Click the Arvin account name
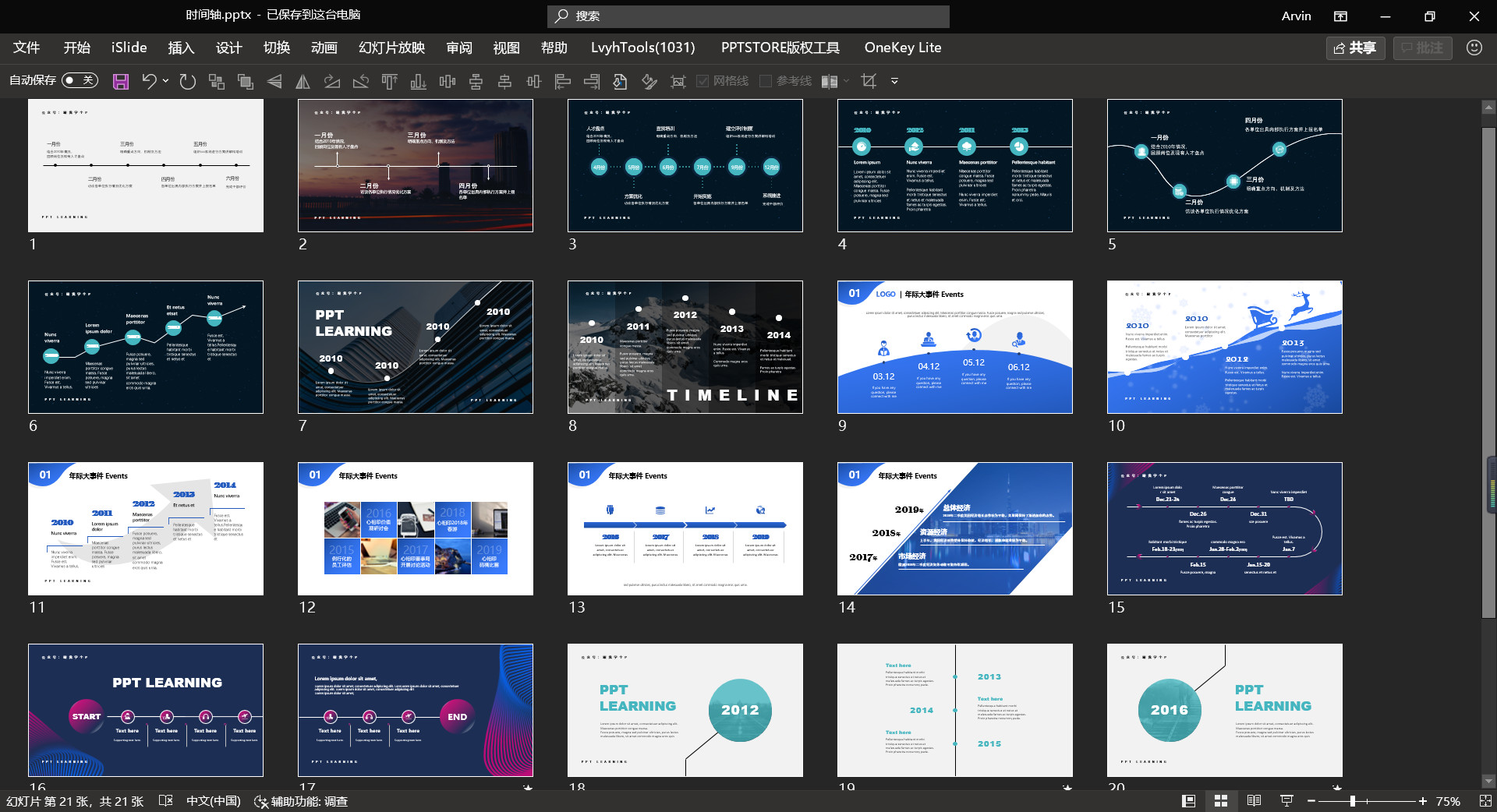The height and width of the screenshot is (812, 1497). tap(1296, 16)
